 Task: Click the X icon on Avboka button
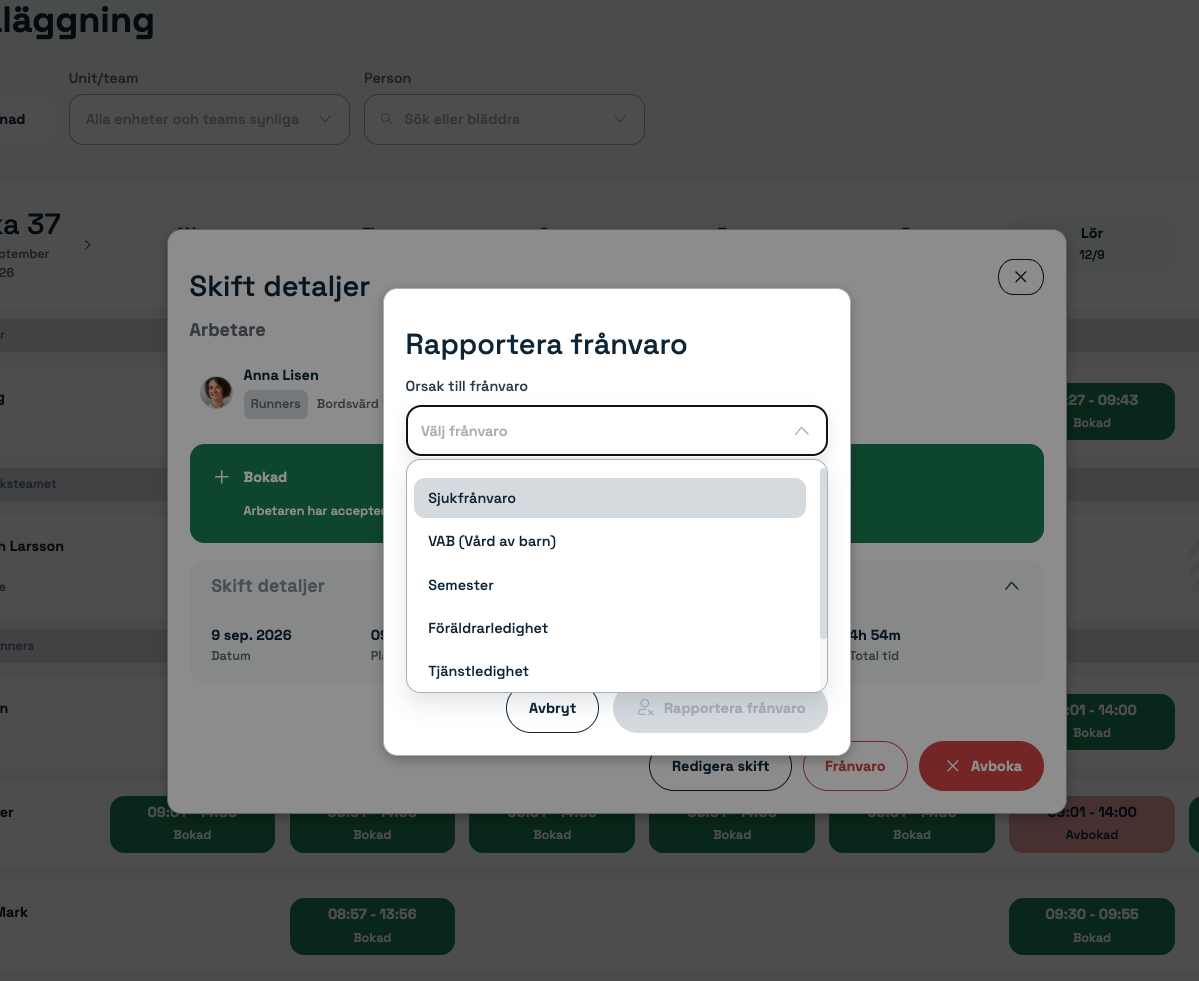pyautogui.click(x=953, y=766)
